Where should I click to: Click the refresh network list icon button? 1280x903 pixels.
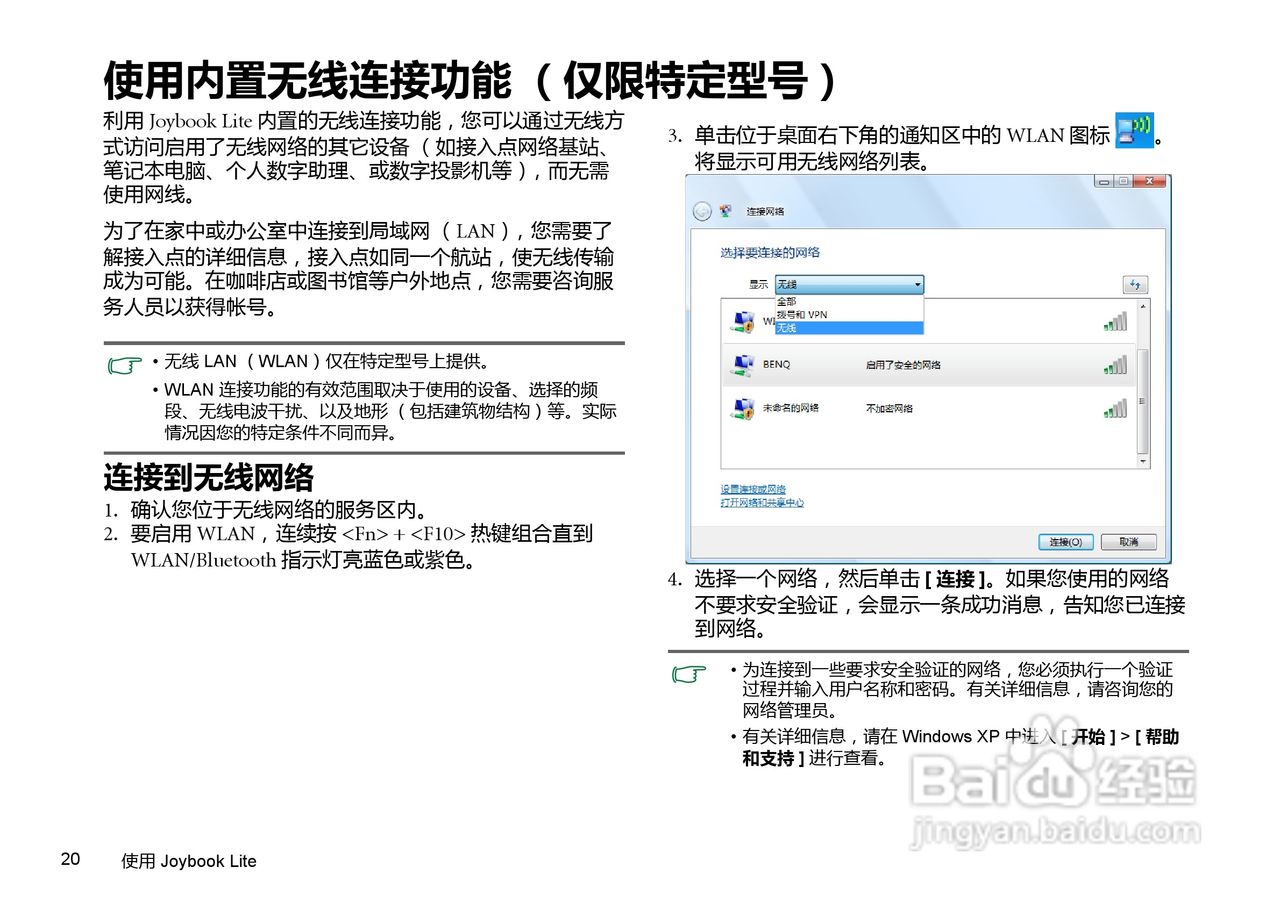click(x=1135, y=285)
